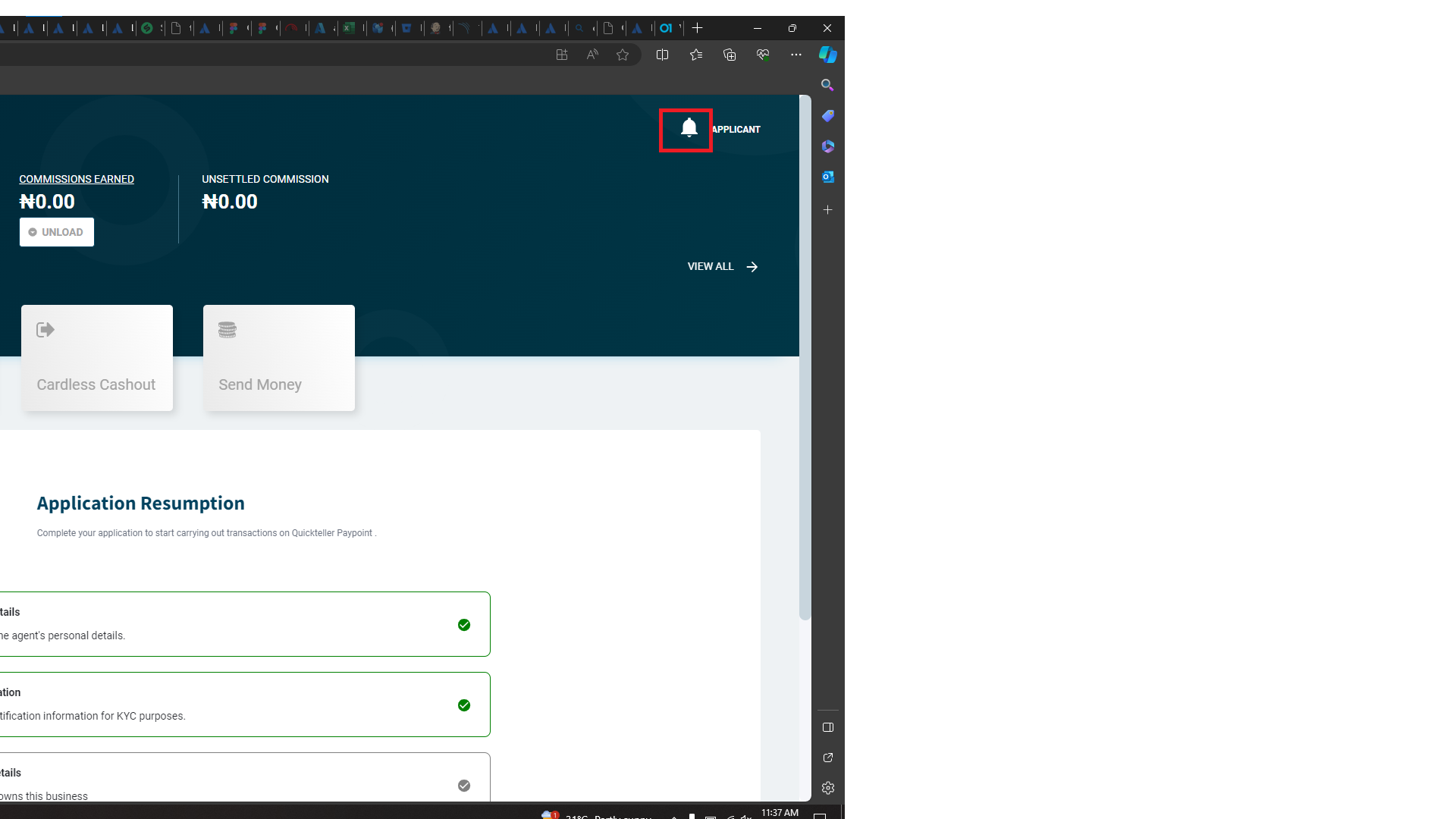The image size is (1456, 819).
Task: Open the notification bell
Action: [x=689, y=128]
